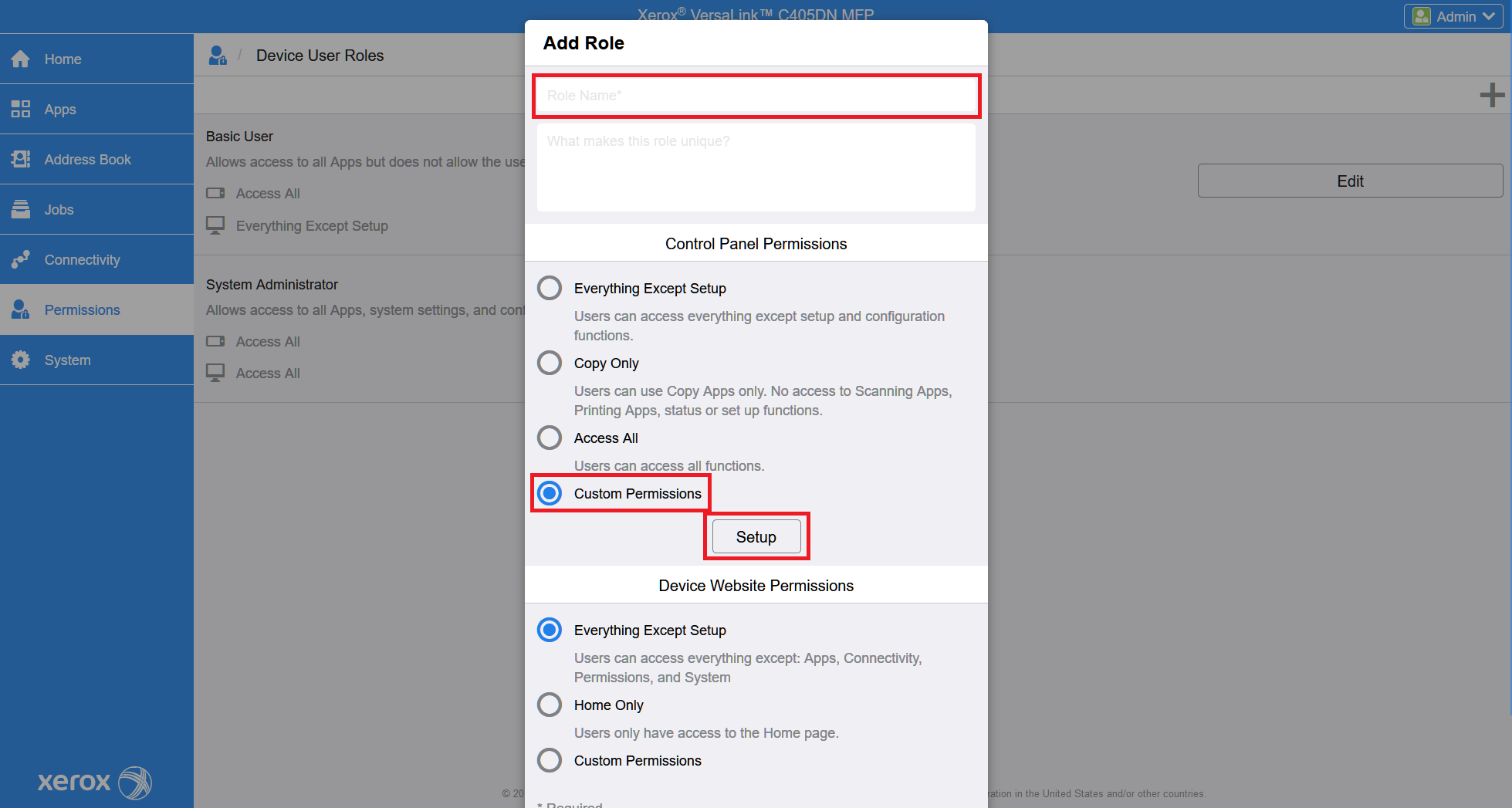
Task: Click the Permissions breadcrumb user icon
Action: click(218, 56)
